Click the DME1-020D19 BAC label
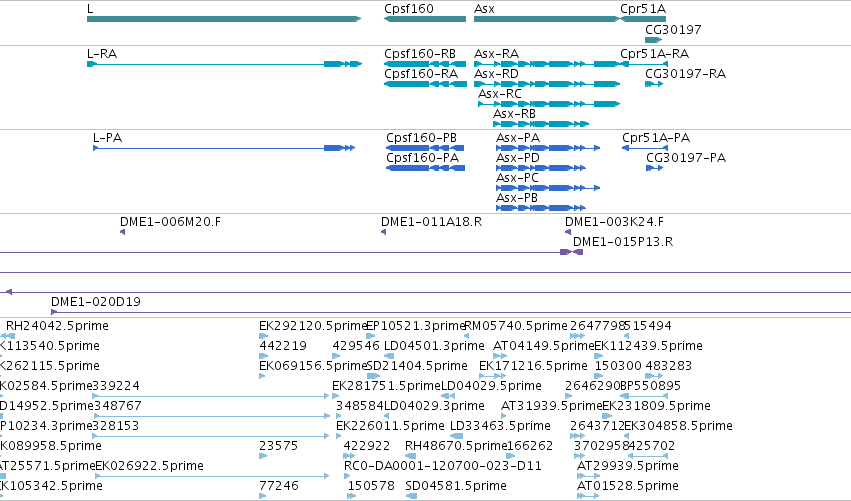 pos(96,302)
